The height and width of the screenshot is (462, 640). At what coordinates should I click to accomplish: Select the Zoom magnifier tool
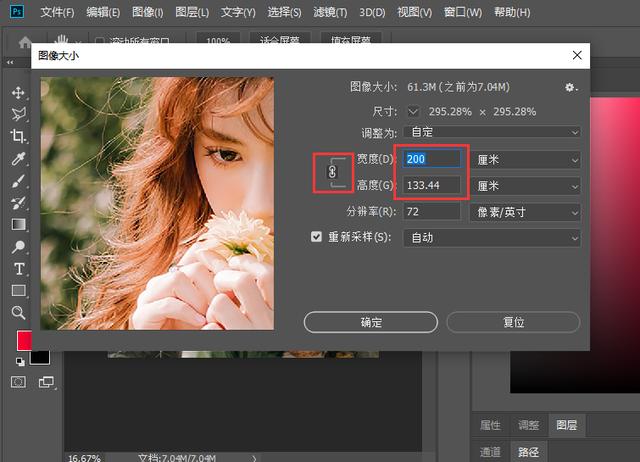18,312
